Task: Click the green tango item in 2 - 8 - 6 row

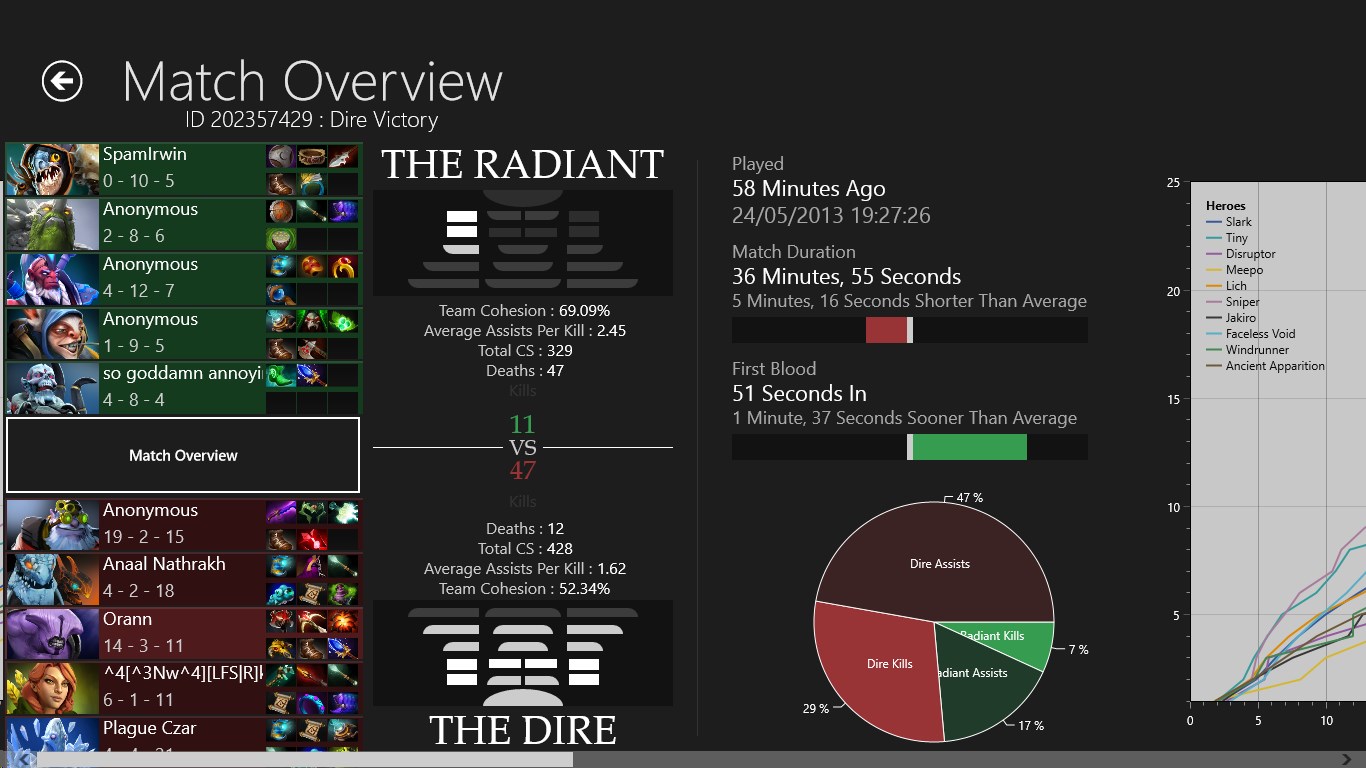Action: [281, 238]
